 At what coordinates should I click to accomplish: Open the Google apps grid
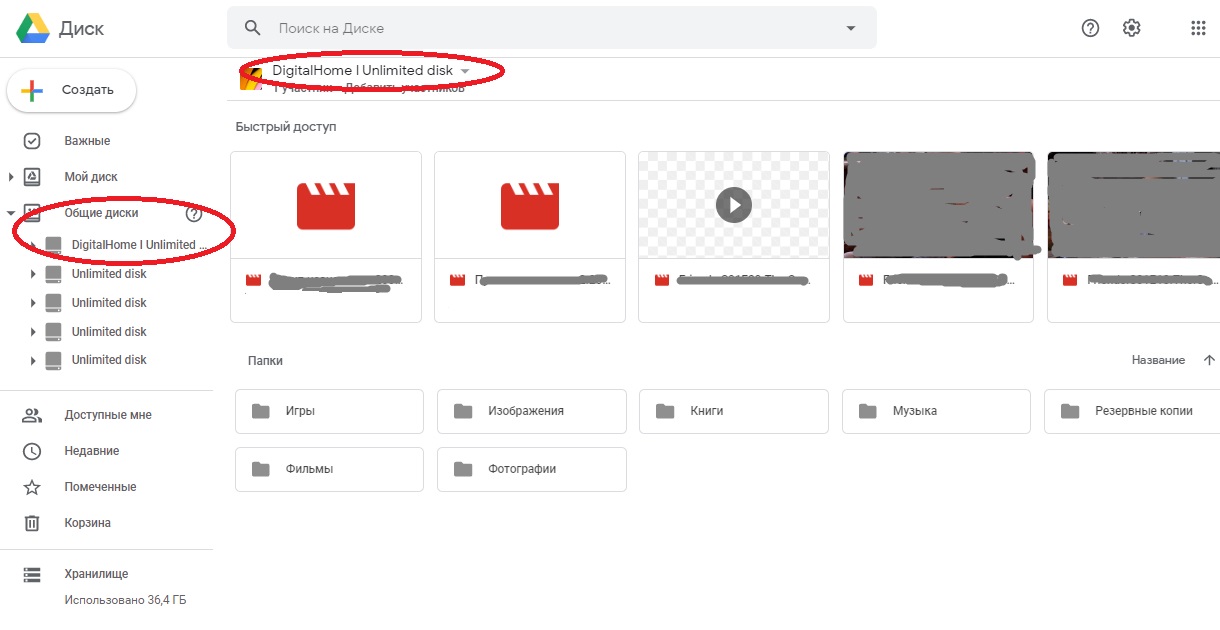[1199, 28]
